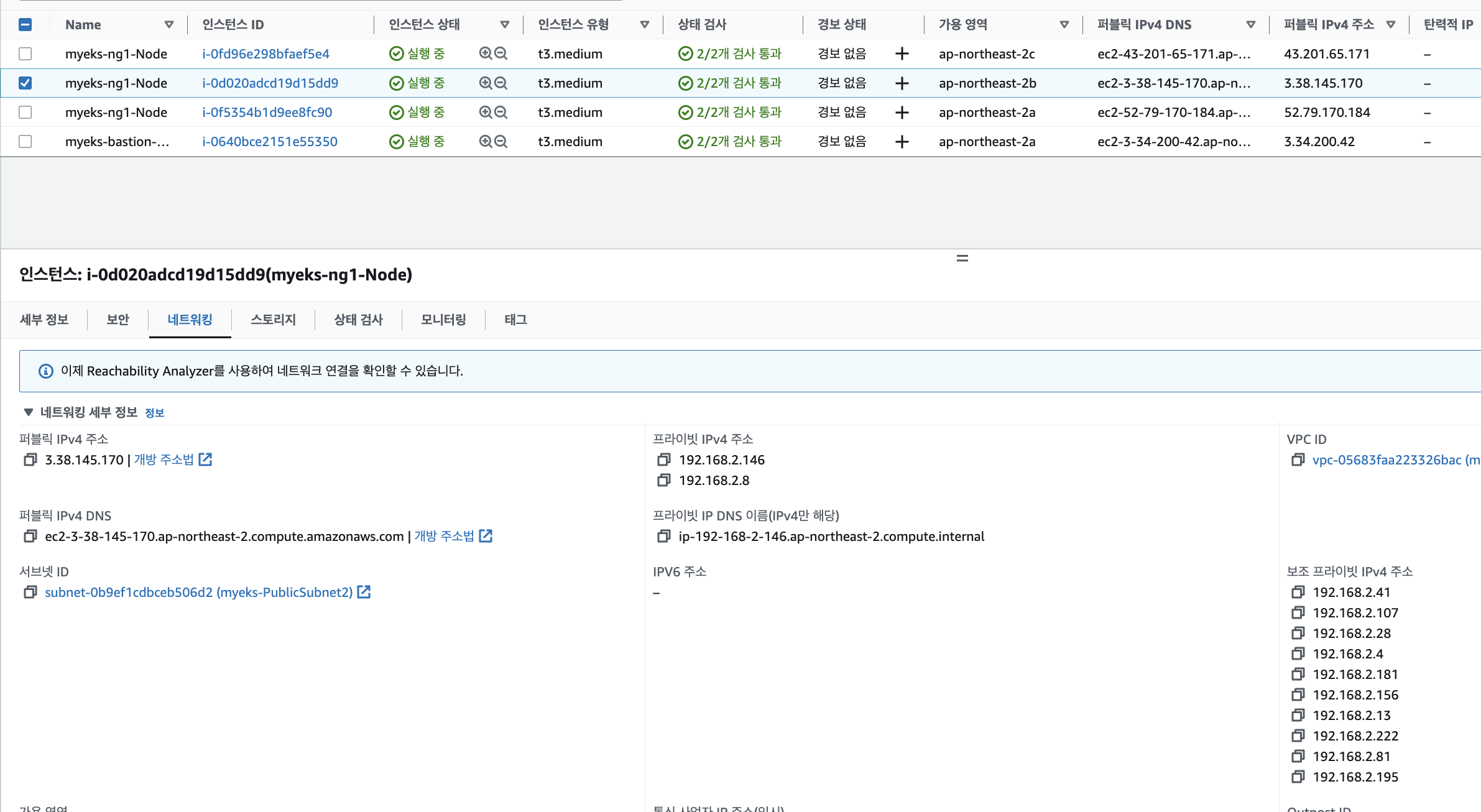Copy the private IP DNS name
Viewport: 1481px width, 812px height.
pos(663,537)
